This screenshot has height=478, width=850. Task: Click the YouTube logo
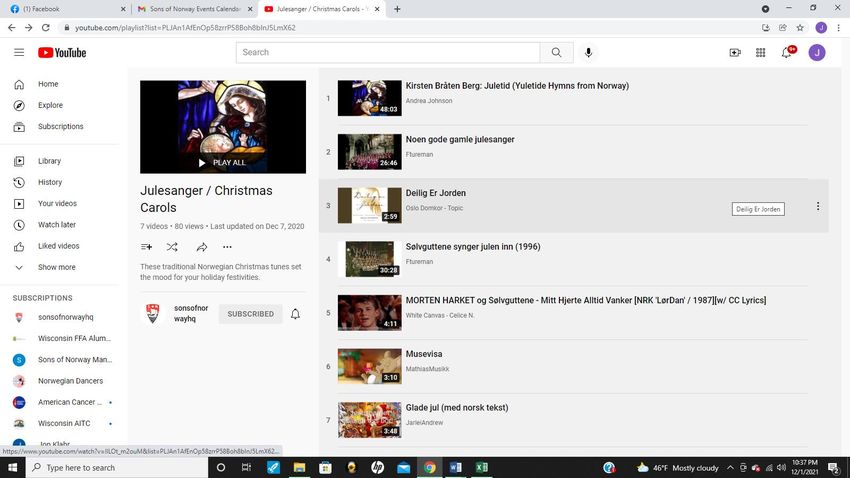62,53
